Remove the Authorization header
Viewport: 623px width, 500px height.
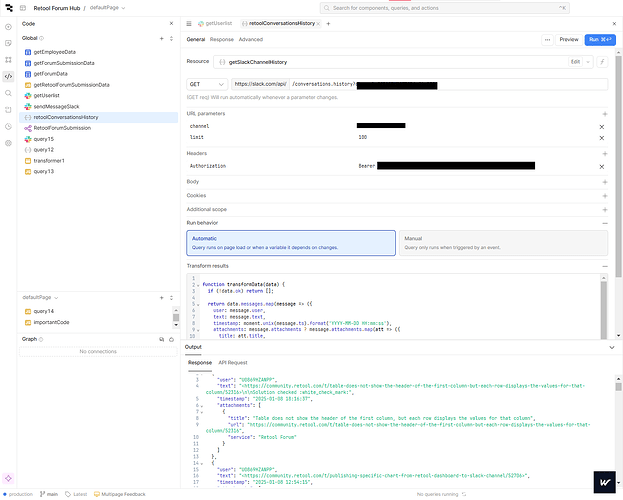[x=602, y=167]
